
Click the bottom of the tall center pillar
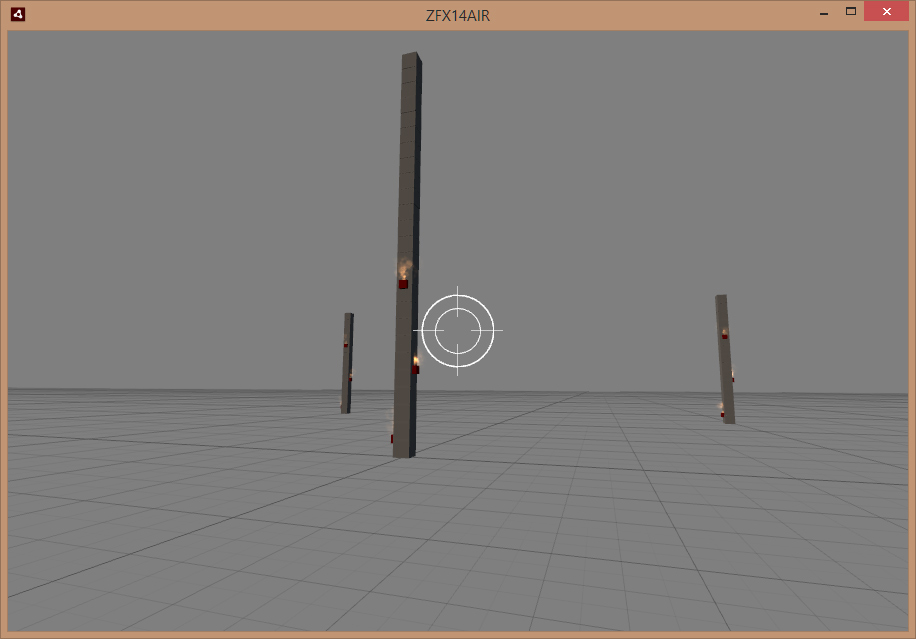402,450
